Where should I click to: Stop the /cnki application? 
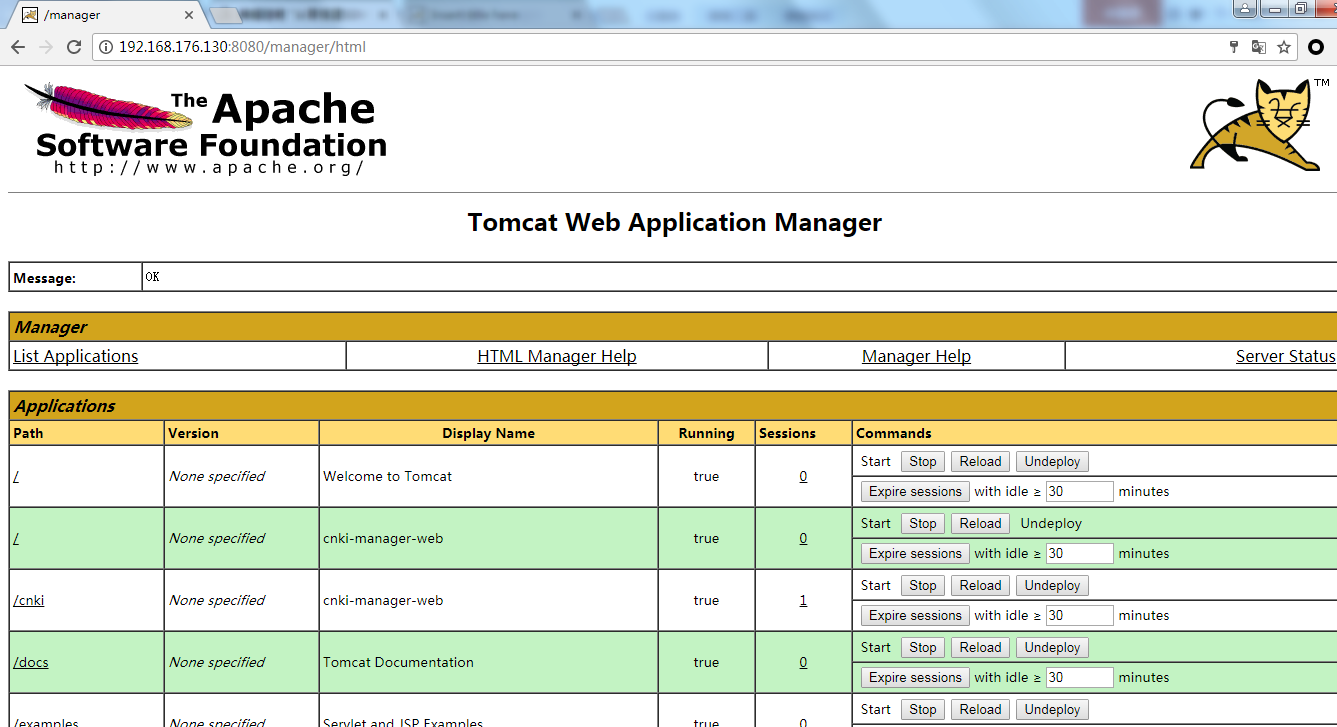[x=923, y=586]
